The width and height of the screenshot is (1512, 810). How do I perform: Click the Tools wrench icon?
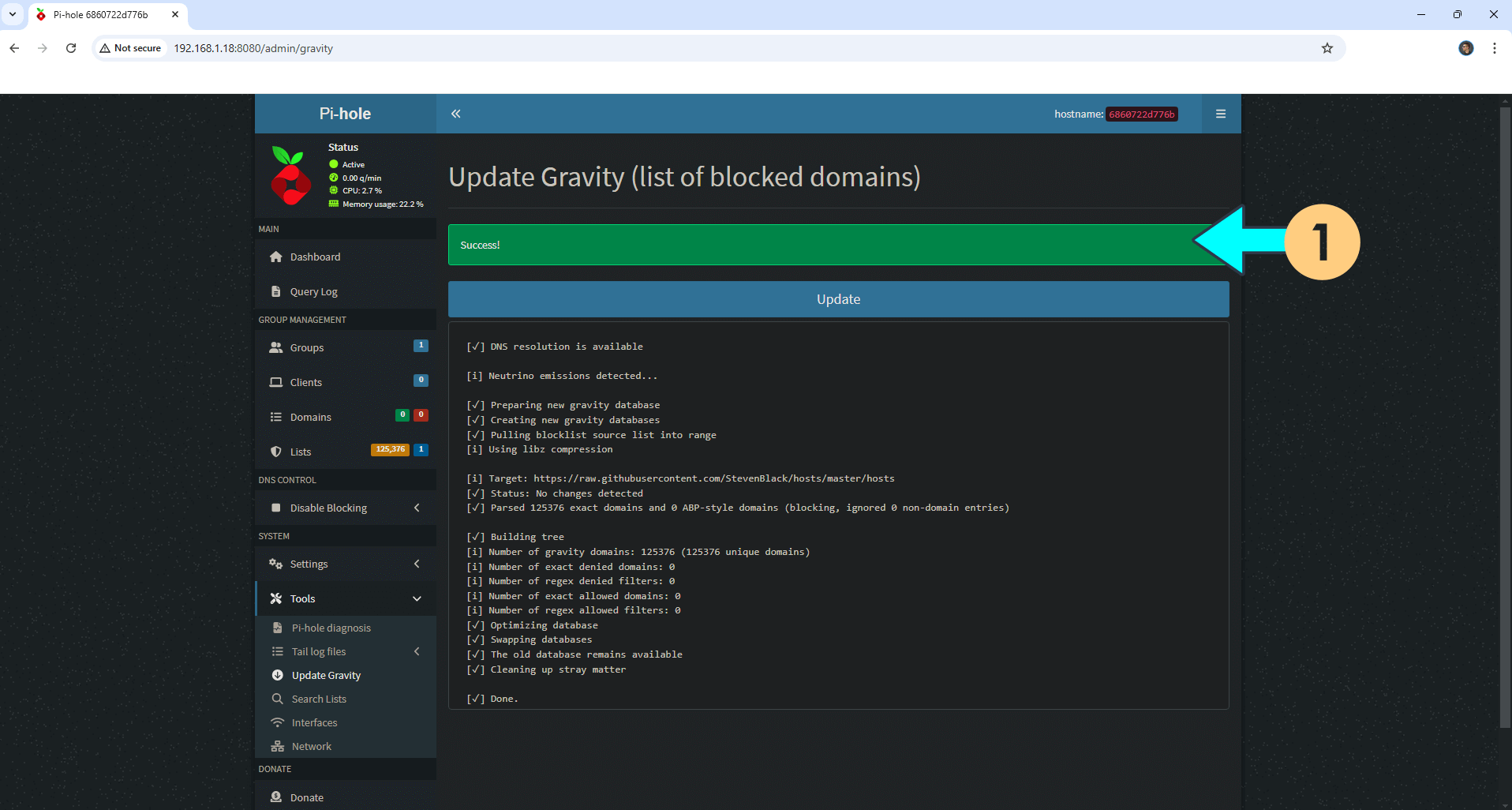tap(275, 598)
